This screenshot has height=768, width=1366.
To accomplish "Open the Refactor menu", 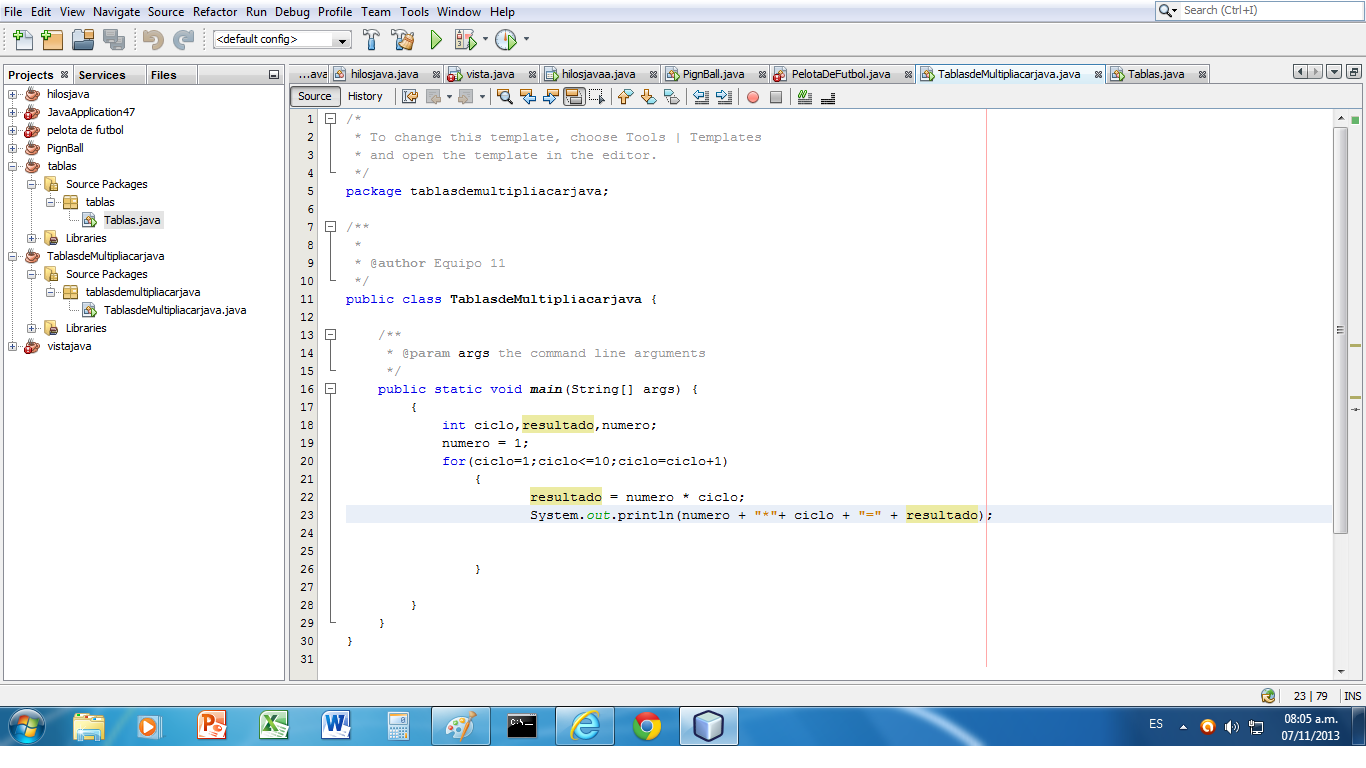I will (x=214, y=12).
